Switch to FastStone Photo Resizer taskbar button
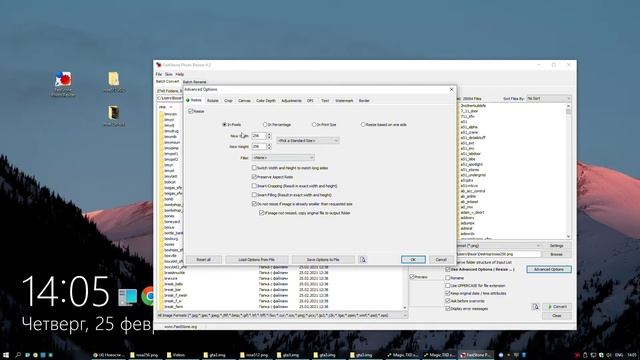The image size is (640, 360). 477,355
